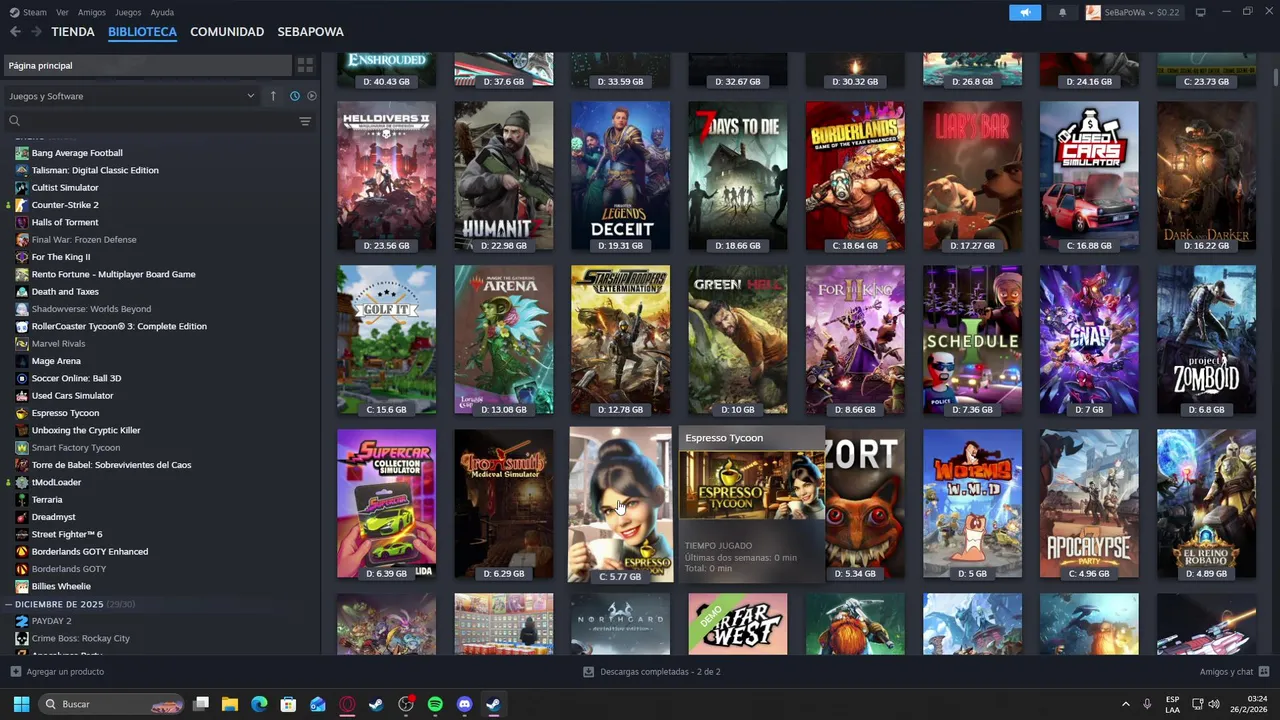Toggle show ready-to-play games only
Viewport: 1280px width, 720px height.
[311, 96]
